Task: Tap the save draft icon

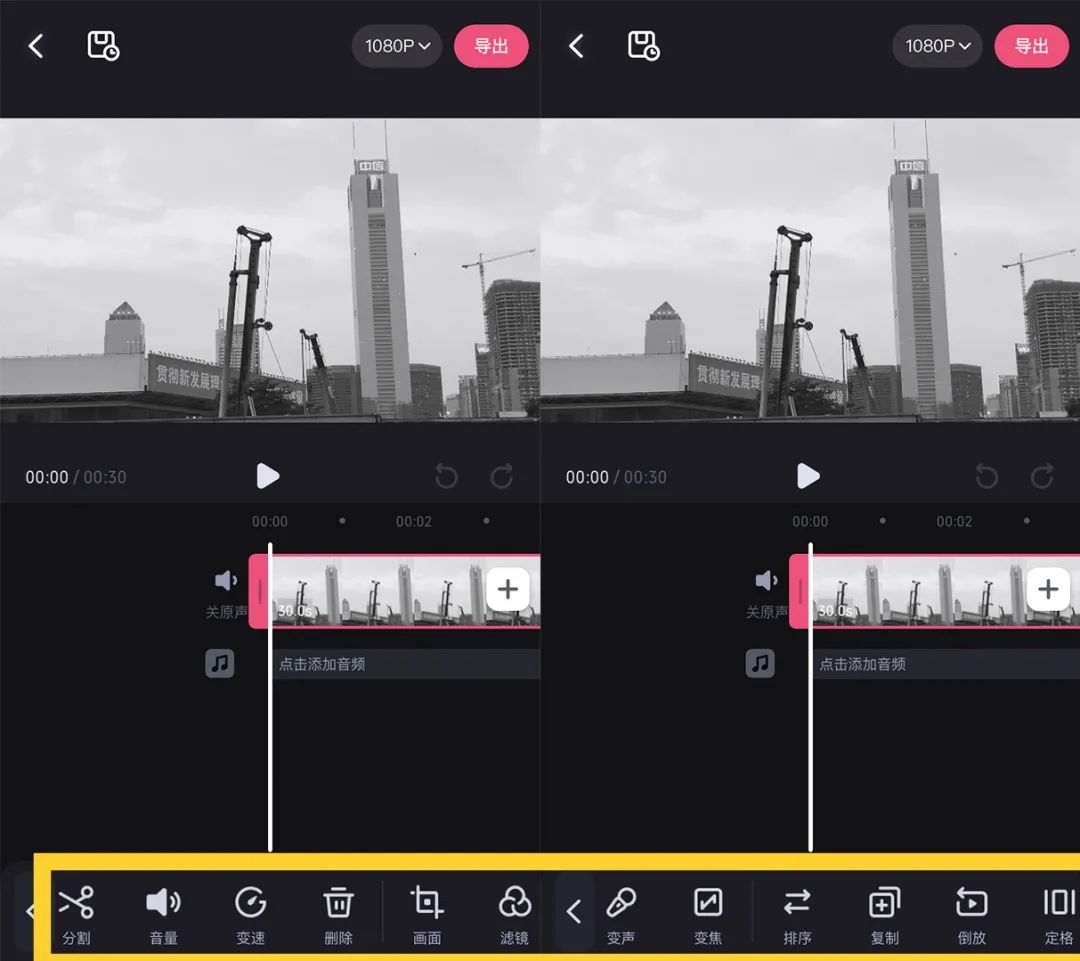Action: pos(104,45)
